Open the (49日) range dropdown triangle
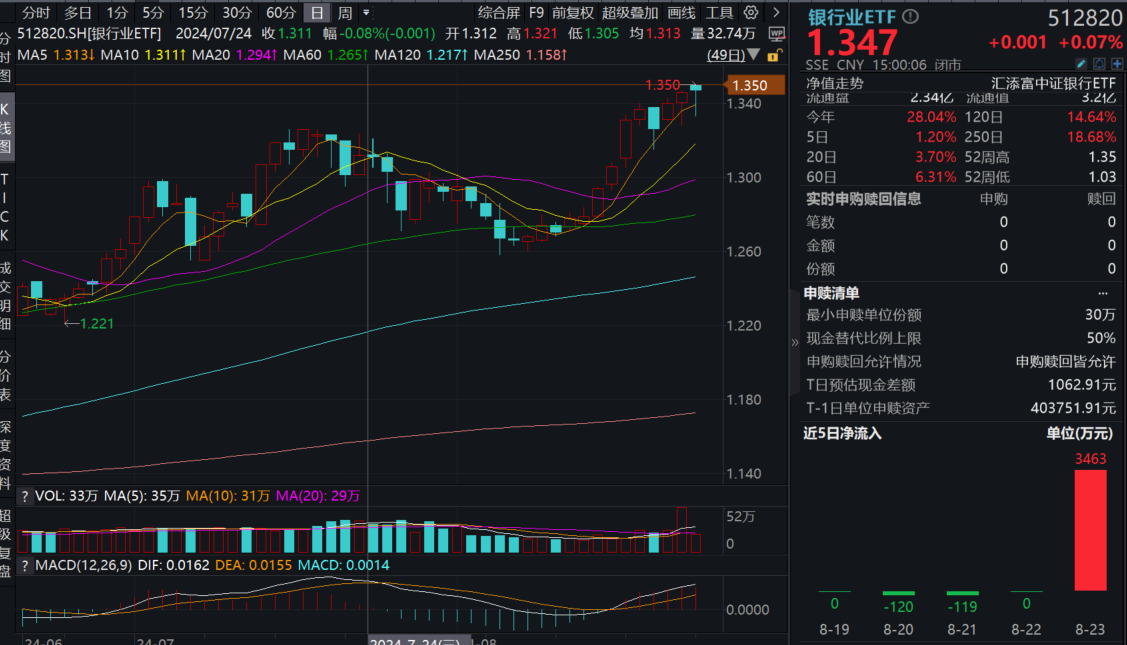 pyautogui.click(x=753, y=55)
